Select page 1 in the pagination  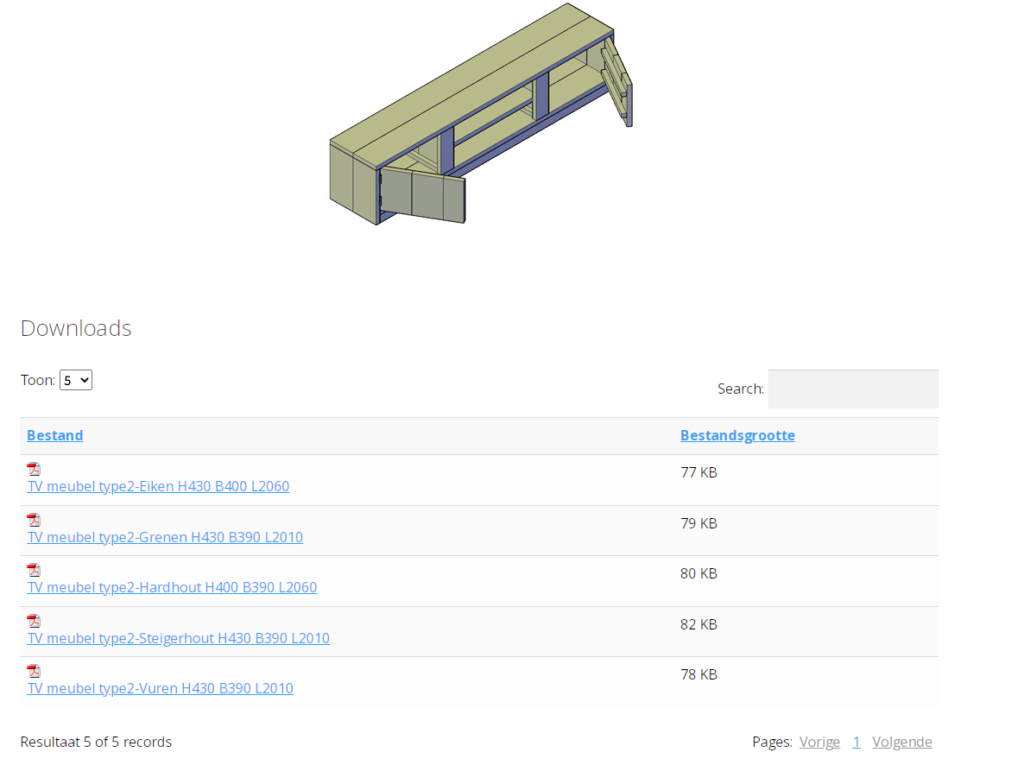click(x=856, y=741)
